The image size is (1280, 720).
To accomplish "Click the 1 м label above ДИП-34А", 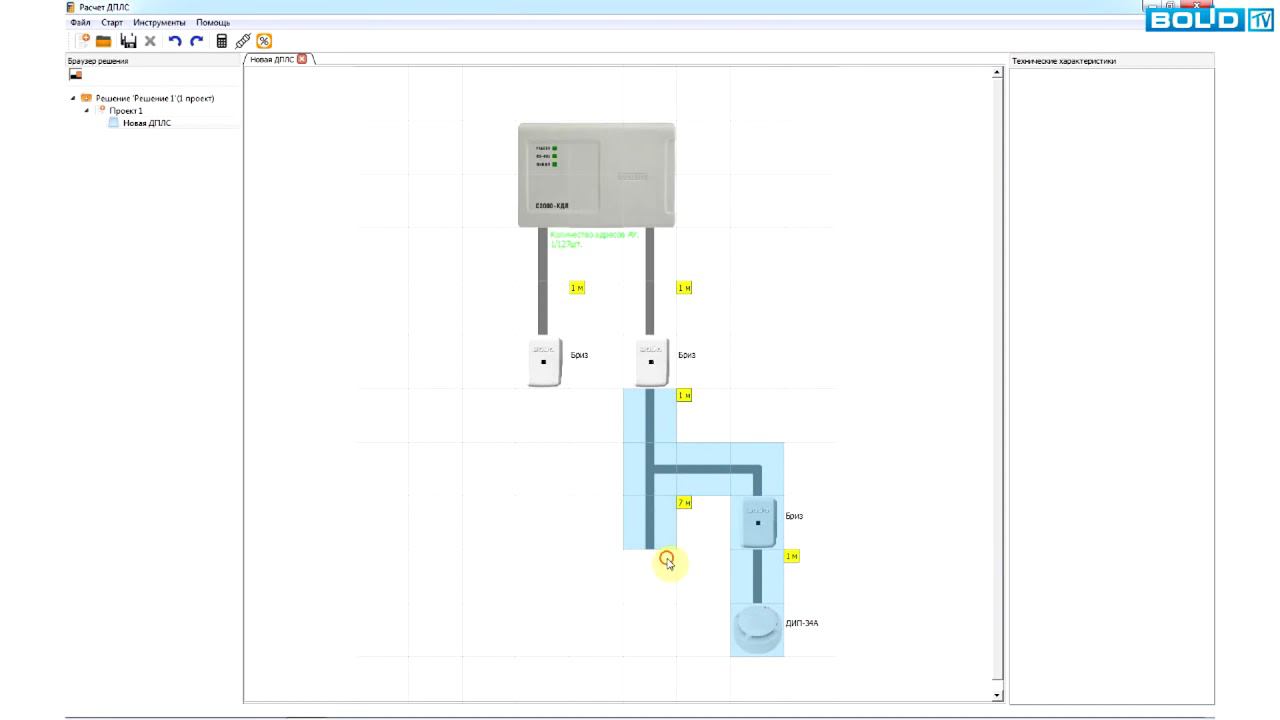I will (792, 556).
